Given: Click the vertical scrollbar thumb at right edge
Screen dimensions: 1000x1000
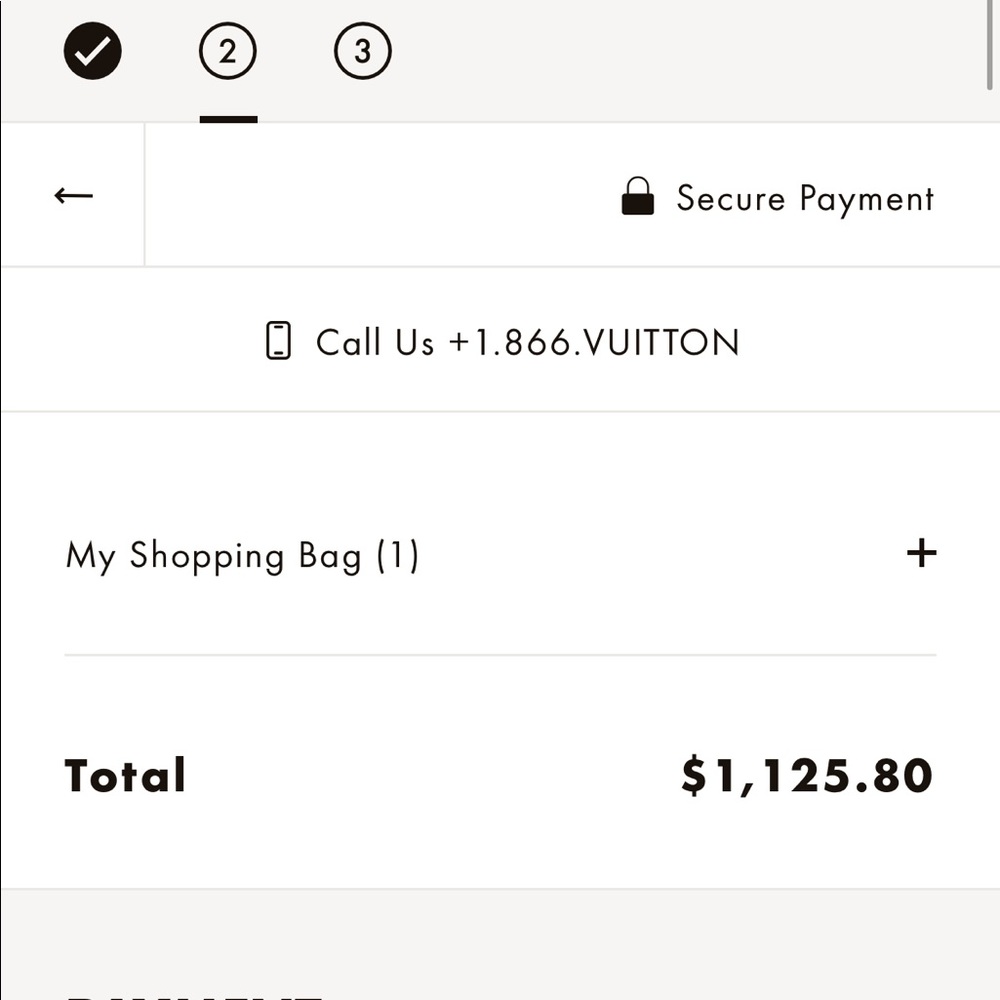Looking at the screenshot, I should 989,45.
